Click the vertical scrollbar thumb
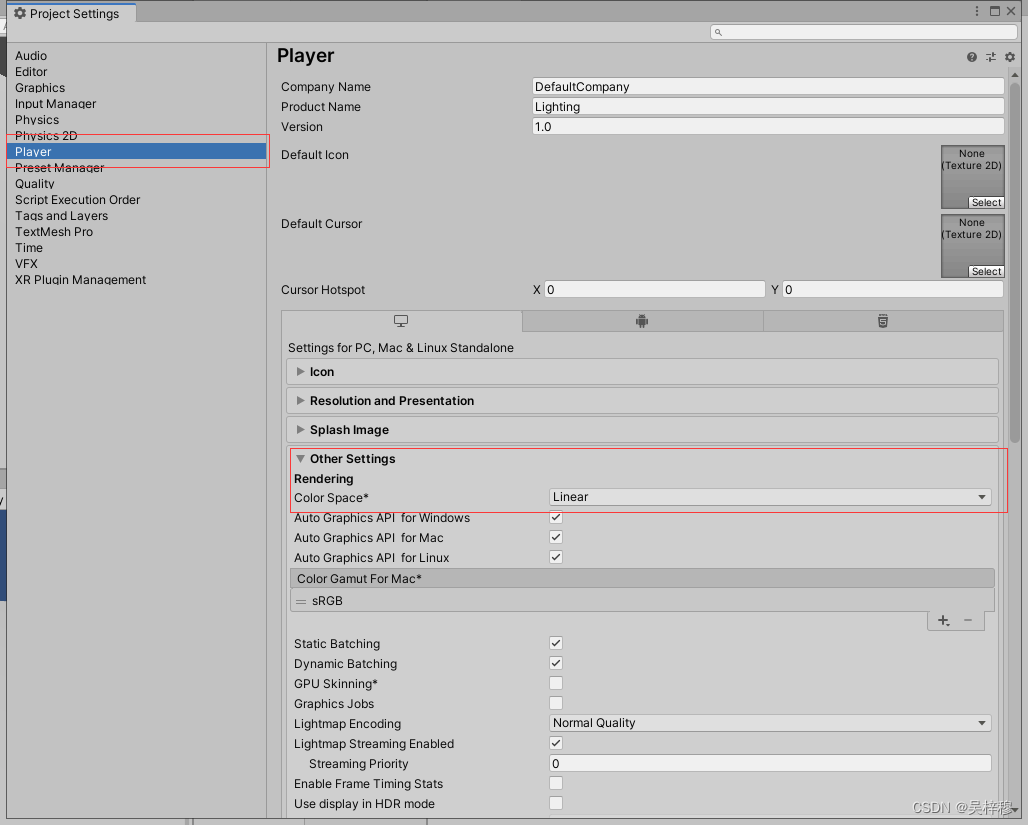The height and width of the screenshot is (825, 1028). [1014, 262]
